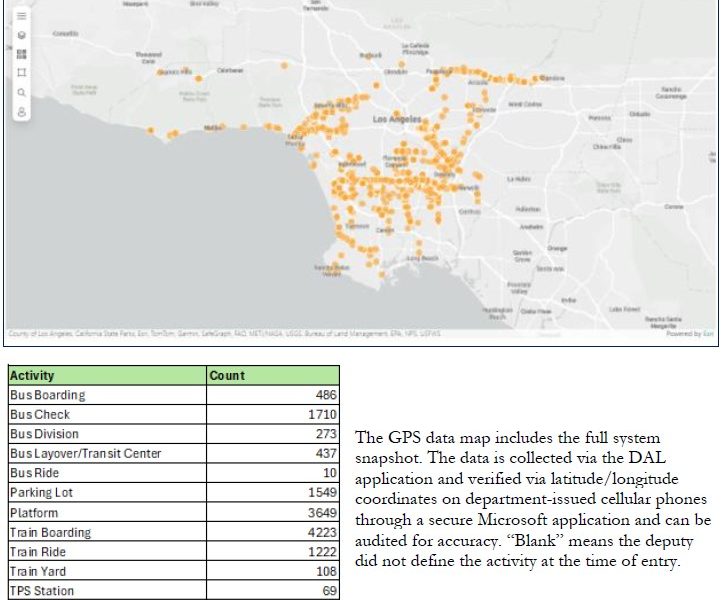
Task: Click the 'Los Angeles' map label
Action: point(397,119)
